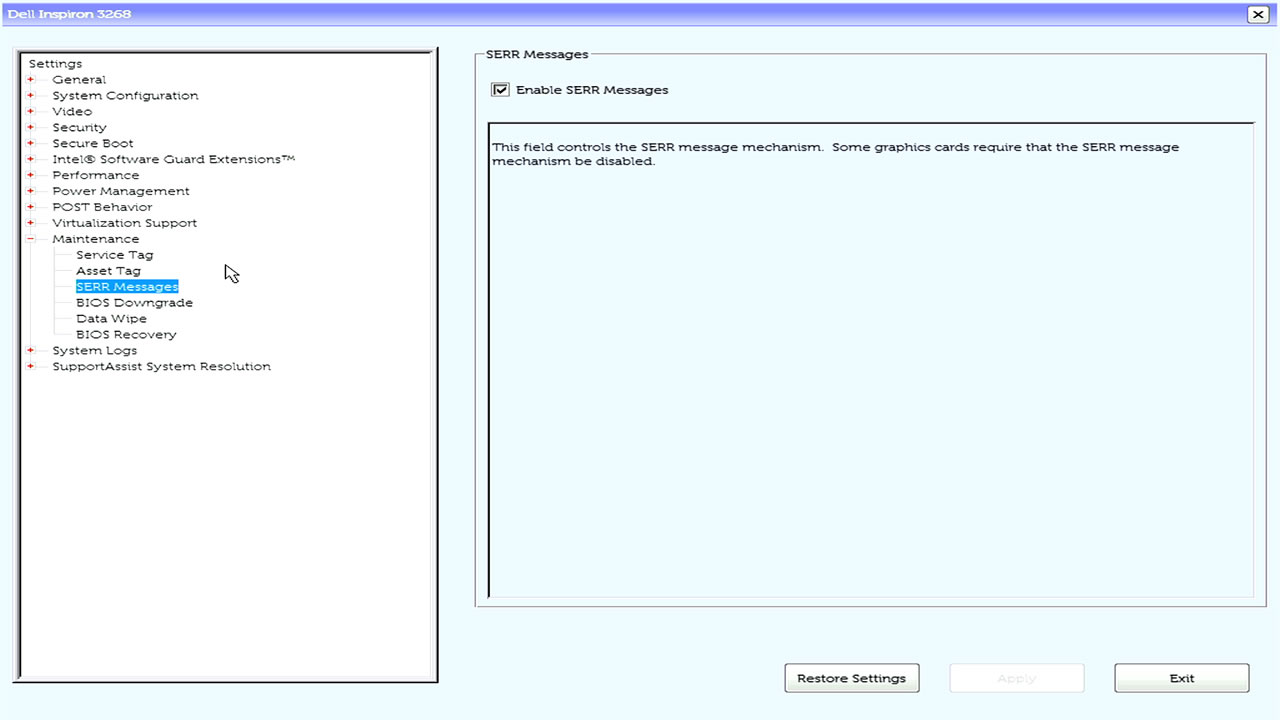
Task: Expand the General settings tree node
Action: pos(31,80)
